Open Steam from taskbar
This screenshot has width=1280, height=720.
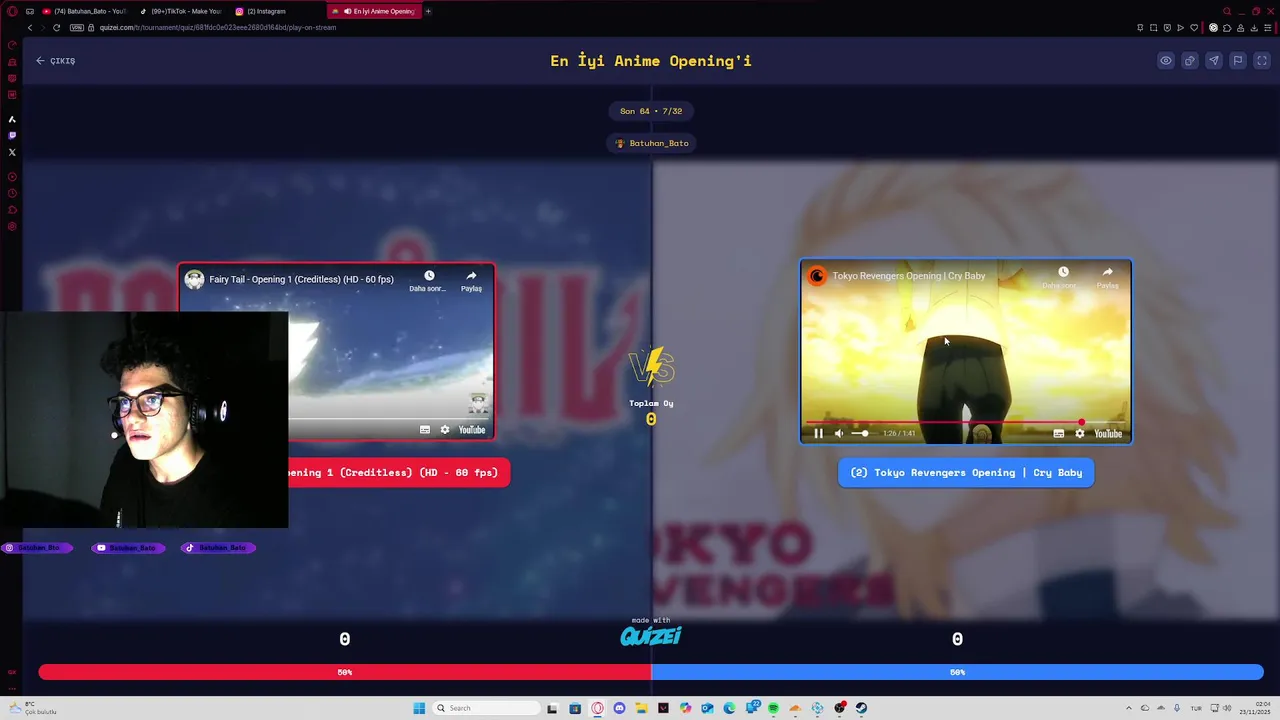click(861, 708)
